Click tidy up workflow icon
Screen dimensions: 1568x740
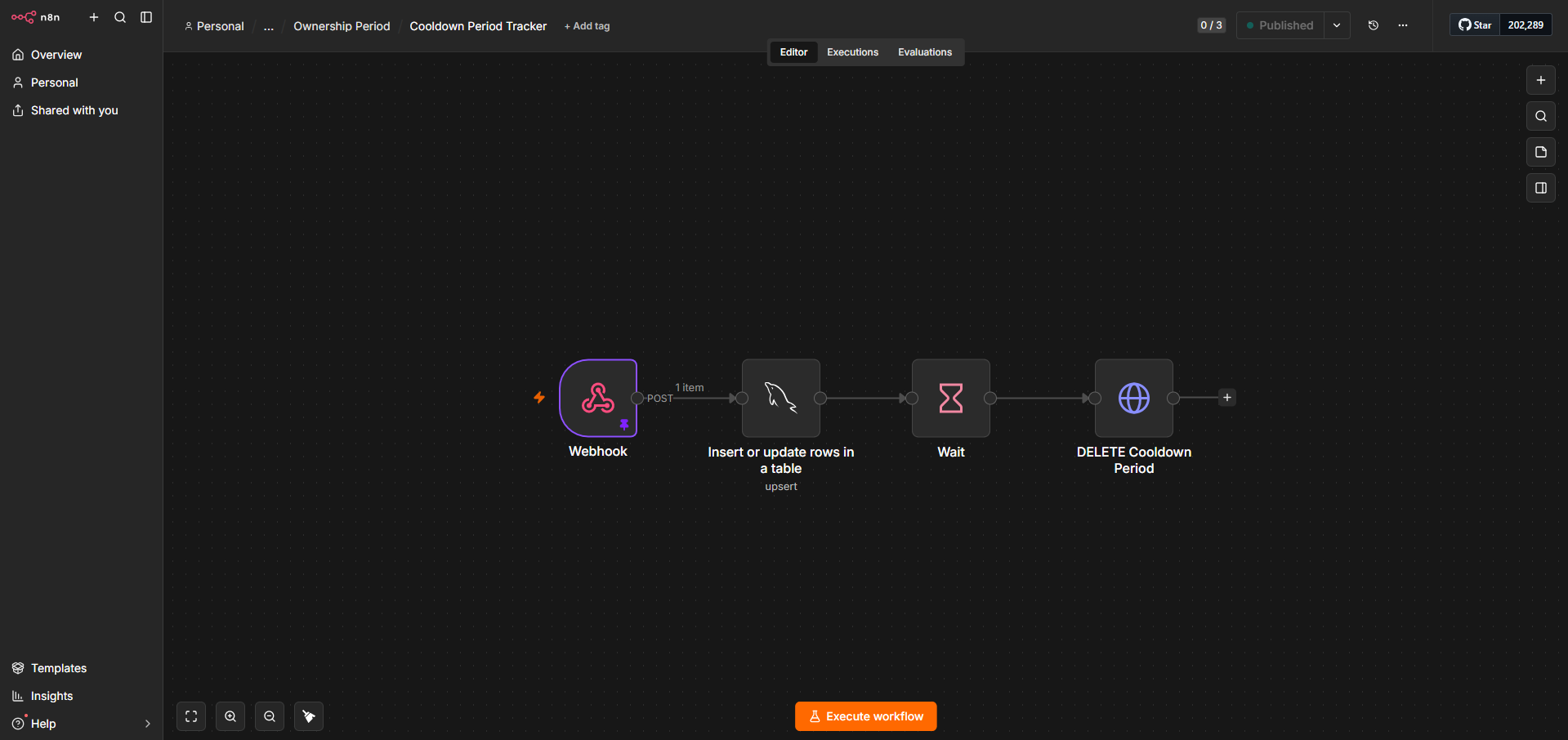pos(309,716)
